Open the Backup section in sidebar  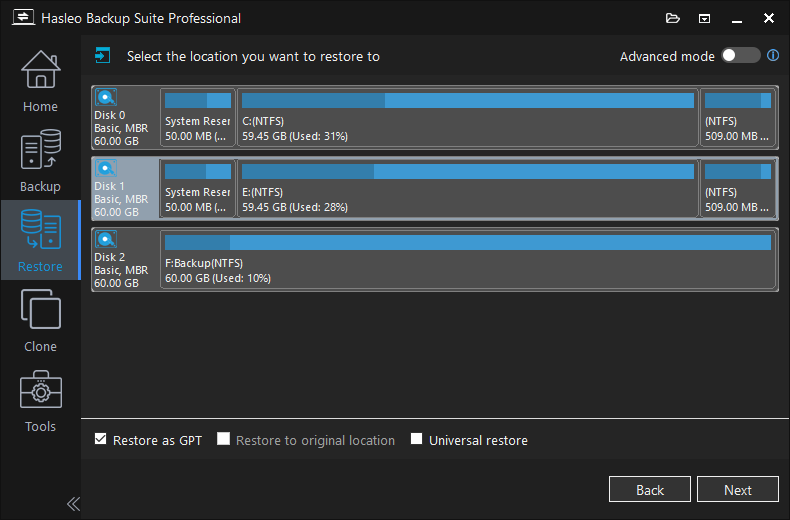point(40,160)
